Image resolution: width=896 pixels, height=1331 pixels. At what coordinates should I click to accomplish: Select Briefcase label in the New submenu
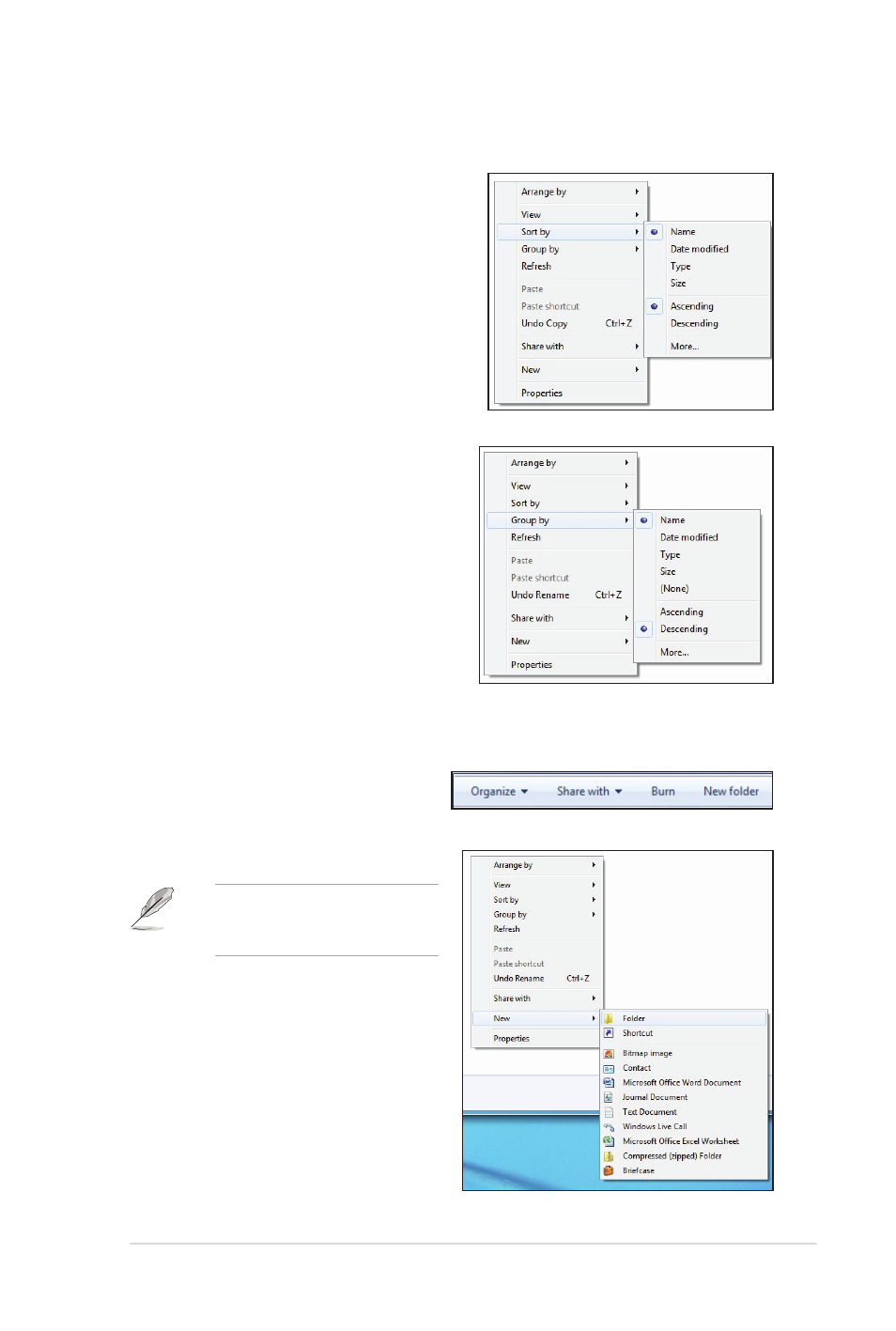coord(639,1171)
